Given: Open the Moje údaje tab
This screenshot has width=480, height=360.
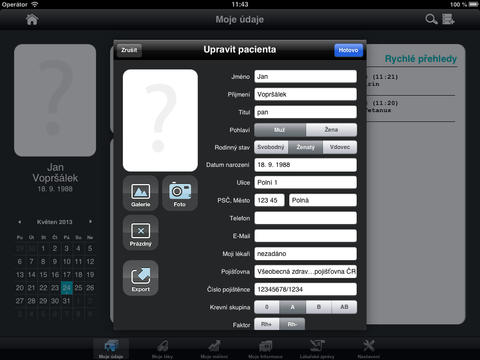Looking at the screenshot, I should tap(111, 349).
